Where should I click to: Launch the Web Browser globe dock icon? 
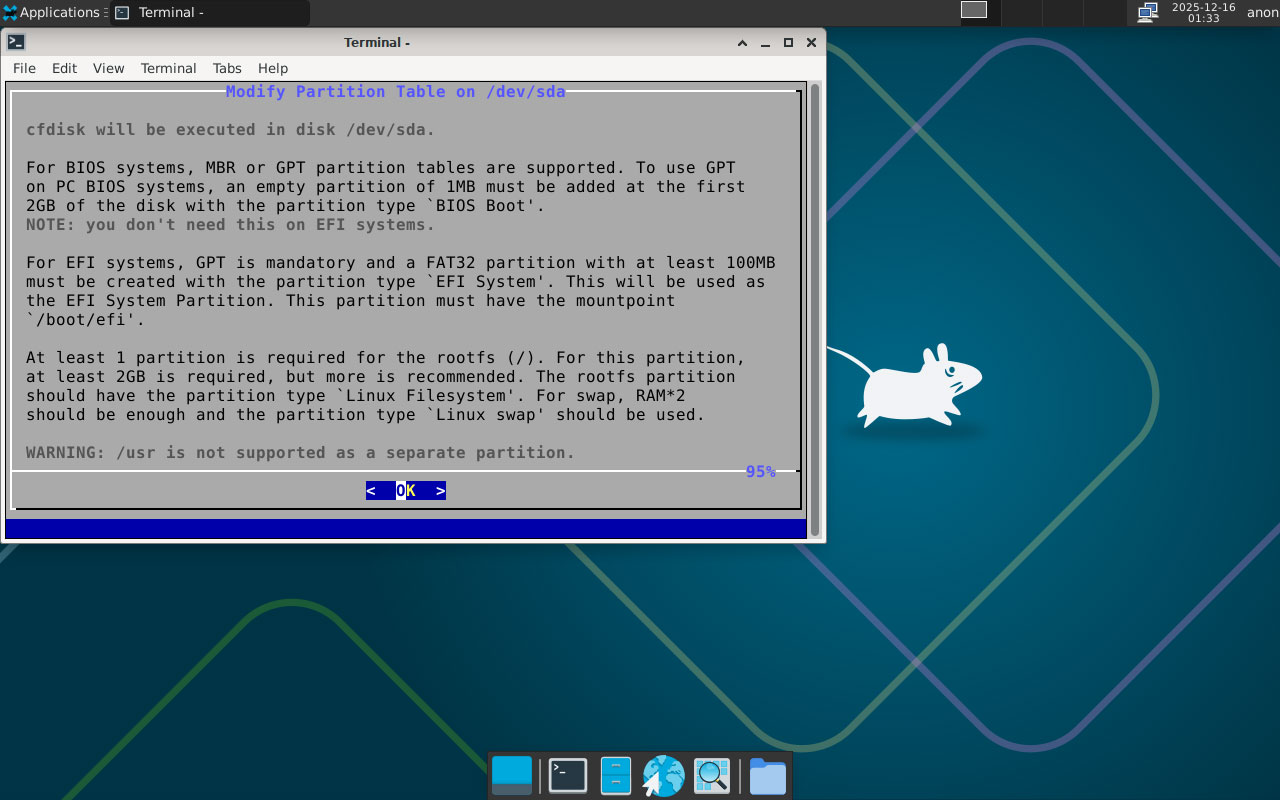[x=663, y=776]
